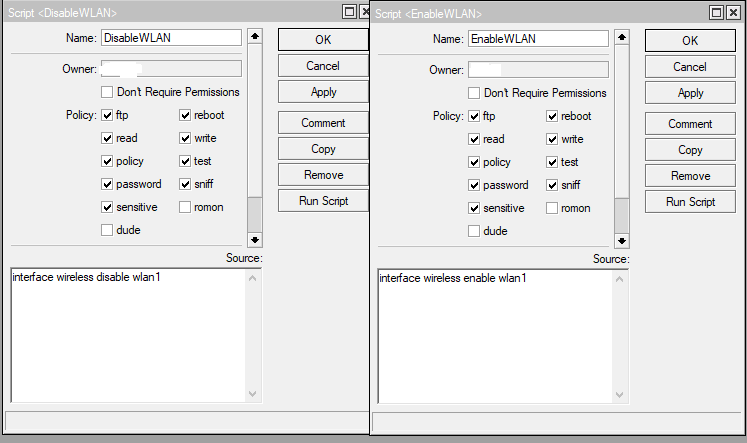Click scroll-up arrow of DisableWLAN properties panel
Viewport: 747px width, 443px height.
(255, 36)
